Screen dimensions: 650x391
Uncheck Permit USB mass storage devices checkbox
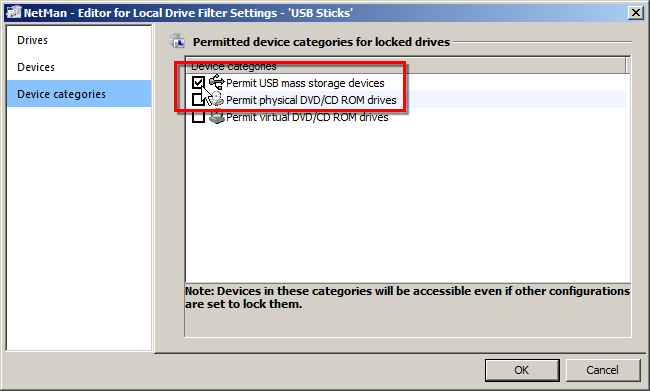tap(198, 83)
